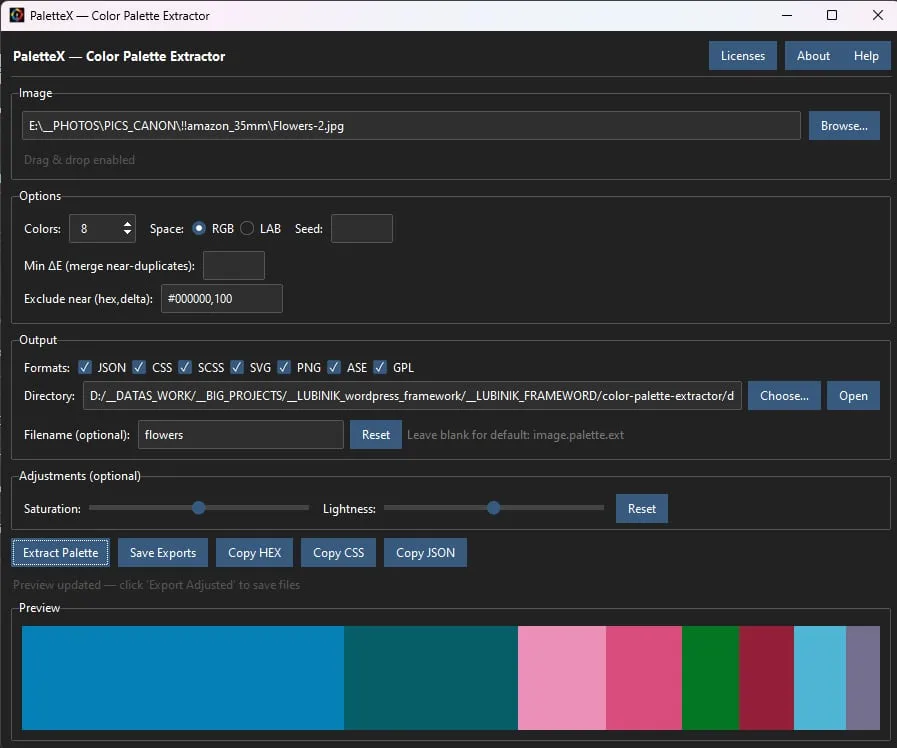
Task: Open the Help menu item
Action: click(x=866, y=56)
